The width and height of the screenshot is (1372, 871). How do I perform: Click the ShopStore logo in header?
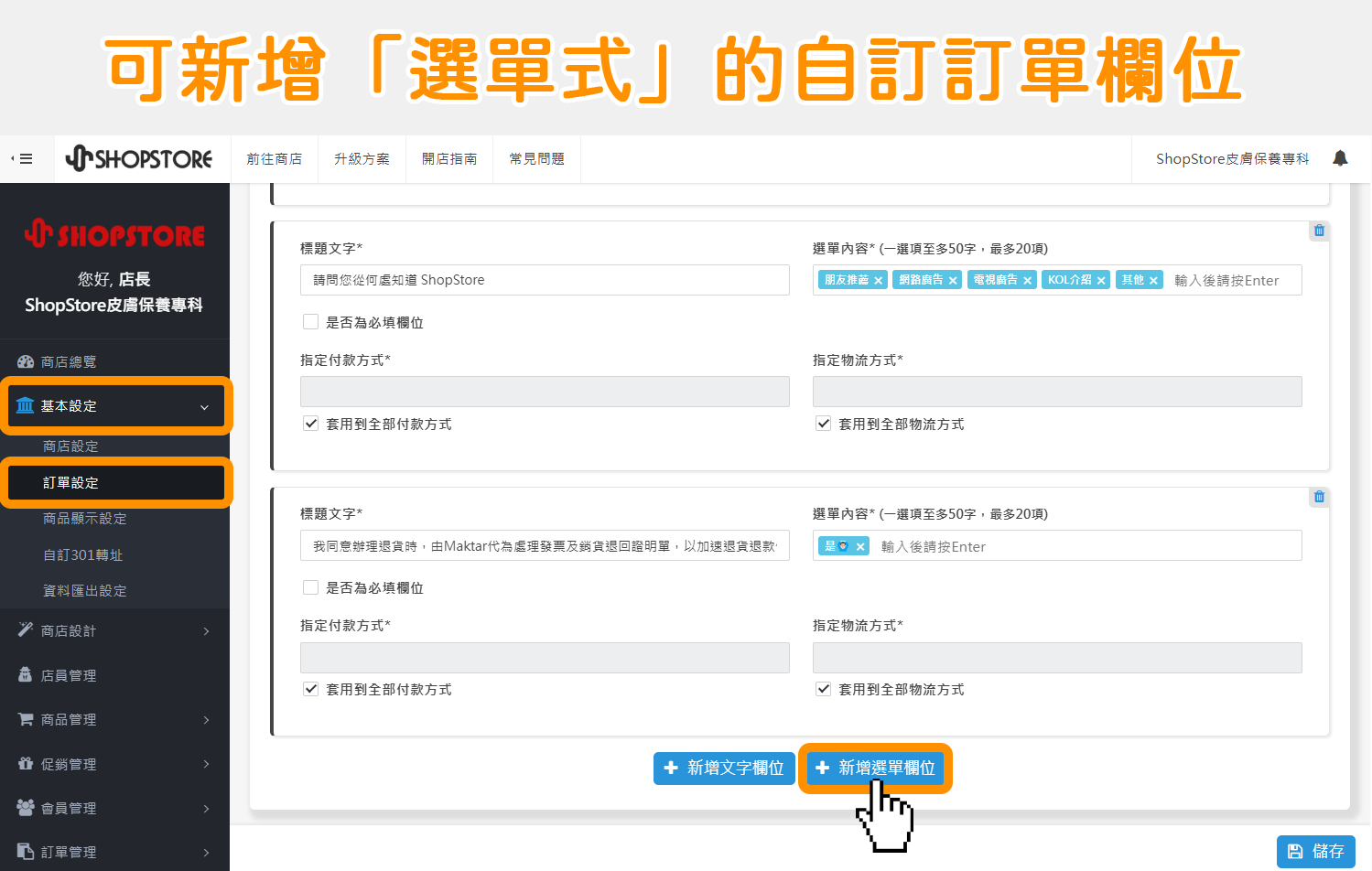pyautogui.click(x=139, y=158)
